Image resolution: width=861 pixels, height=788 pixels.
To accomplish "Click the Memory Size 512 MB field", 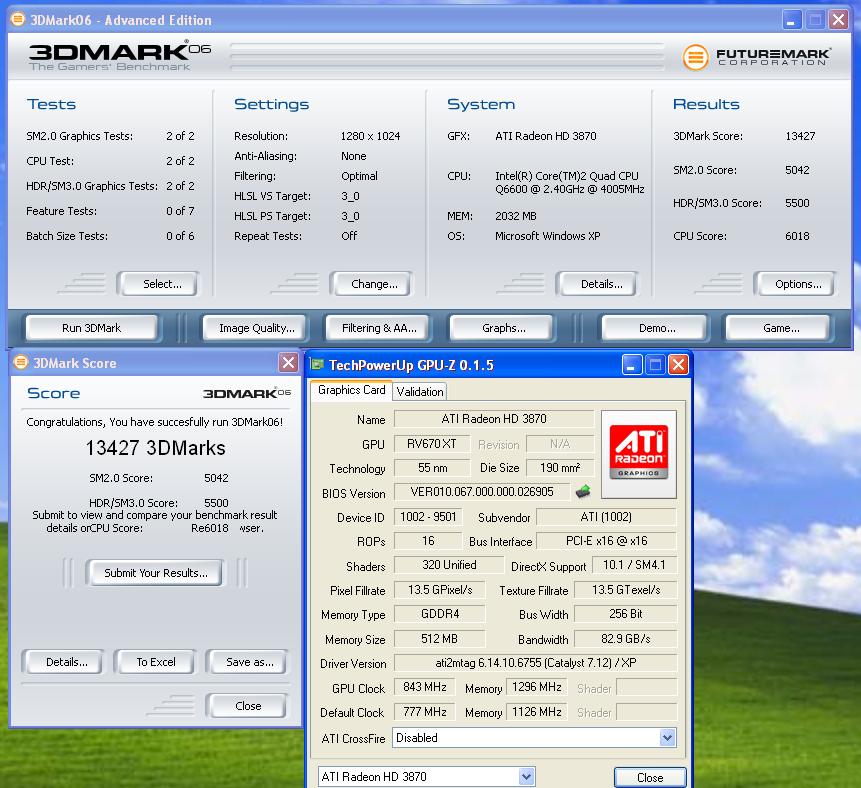I will pos(439,639).
